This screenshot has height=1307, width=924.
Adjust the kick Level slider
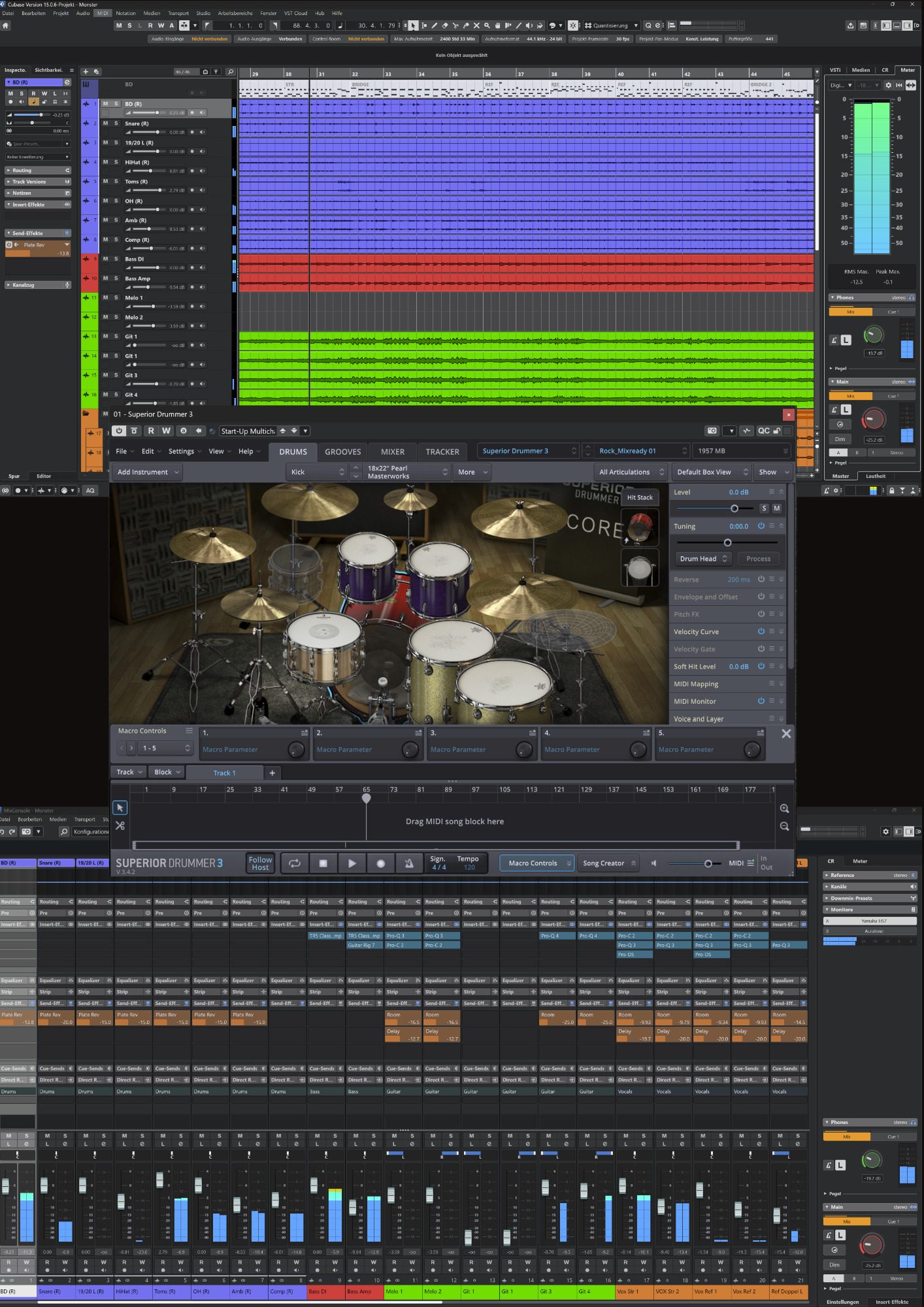click(x=734, y=508)
